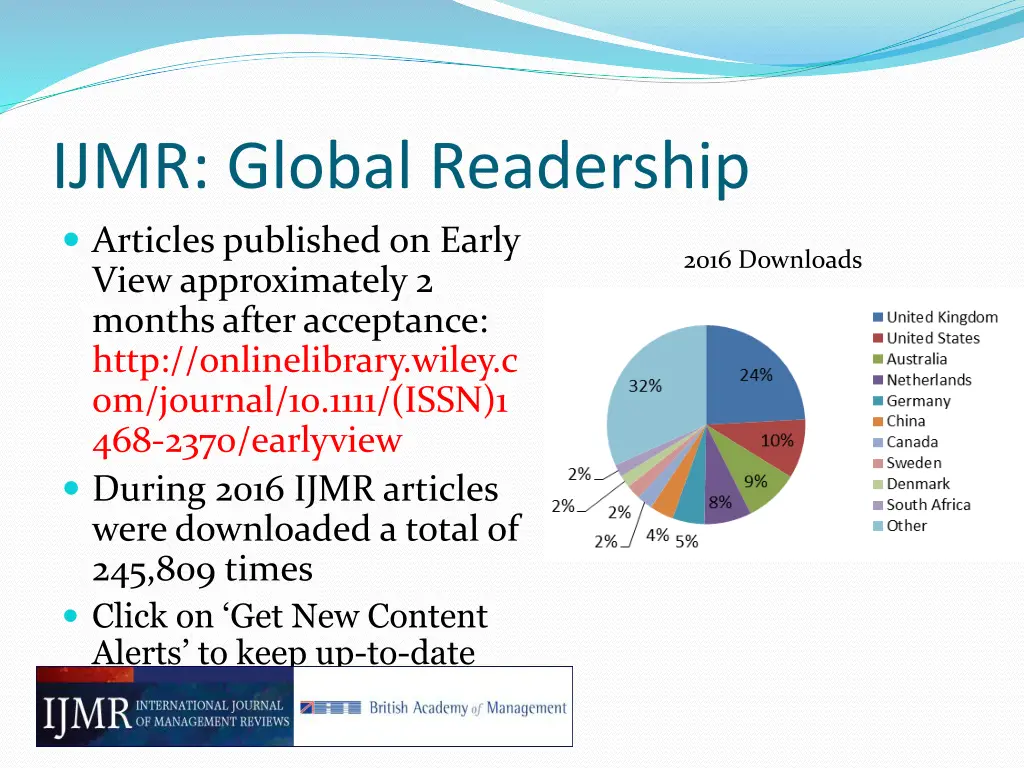Click the South Africa legend color swatch
Image resolution: width=1024 pixels, height=768 pixels.
point(878,505)
